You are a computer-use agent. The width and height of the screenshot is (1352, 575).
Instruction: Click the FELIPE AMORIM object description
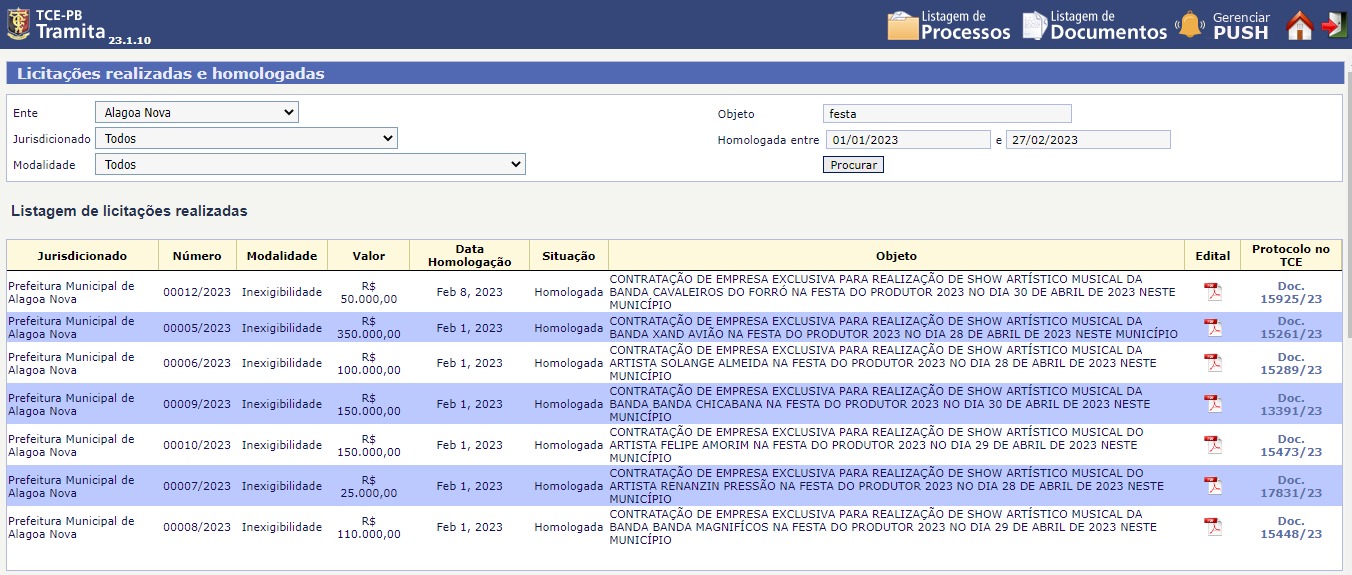pyautogui.click(x=876, y=445)
